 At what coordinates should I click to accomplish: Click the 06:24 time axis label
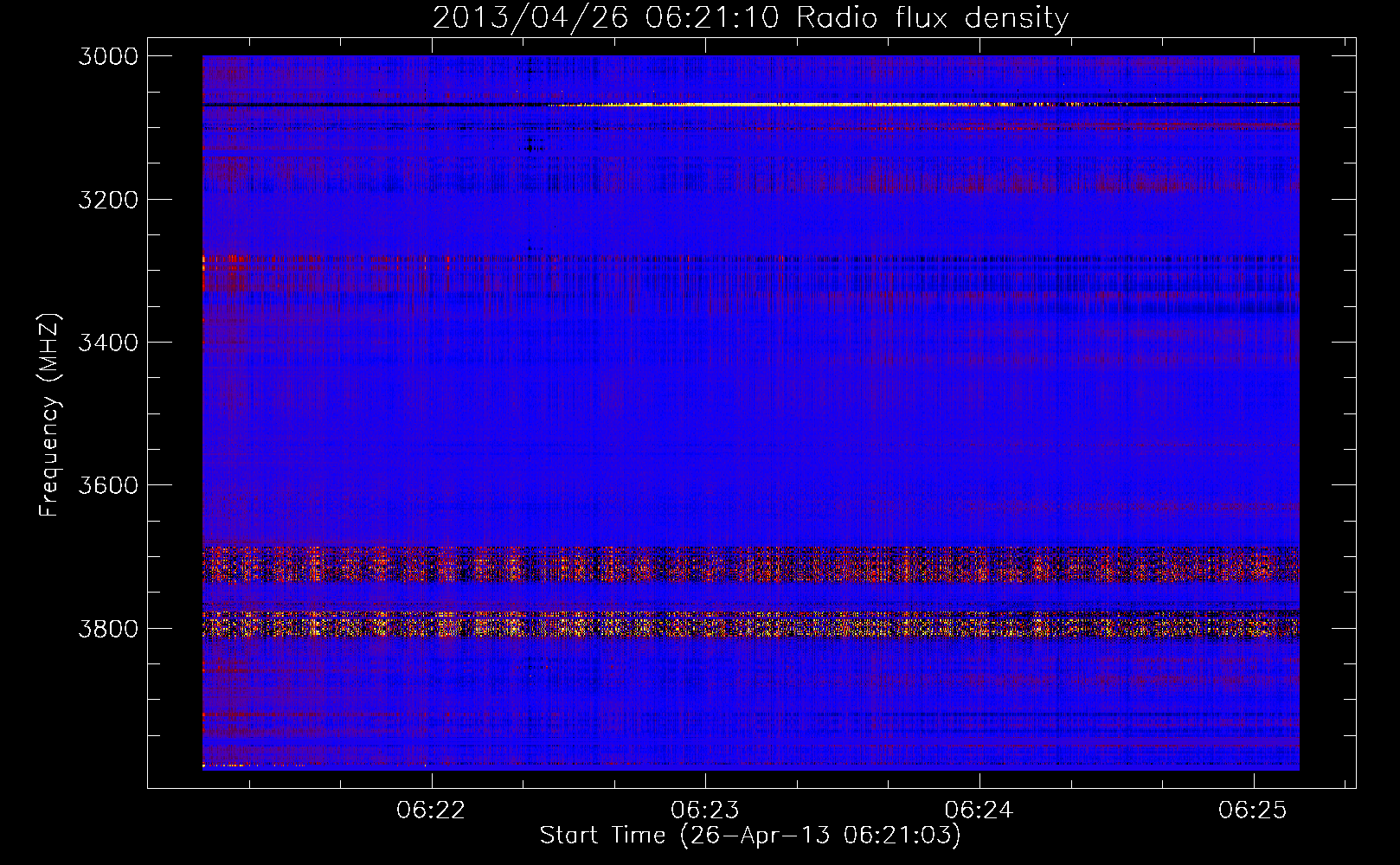point(979,811)
